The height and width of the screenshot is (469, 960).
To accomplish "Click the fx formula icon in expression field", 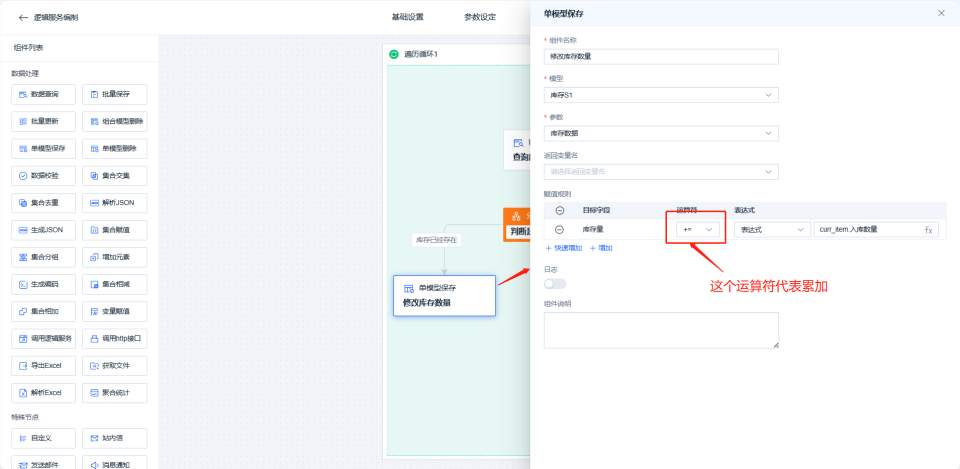I will (928, 230).
